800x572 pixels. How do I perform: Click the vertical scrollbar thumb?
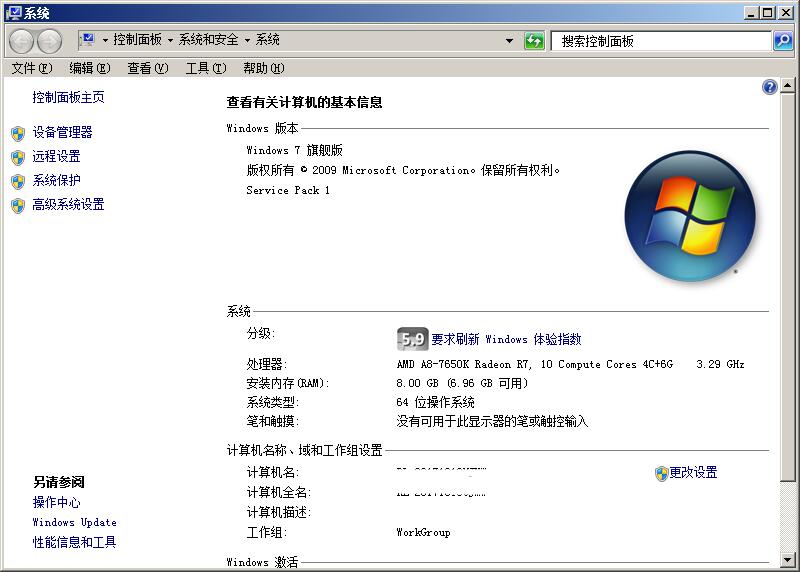pos(787,287)
